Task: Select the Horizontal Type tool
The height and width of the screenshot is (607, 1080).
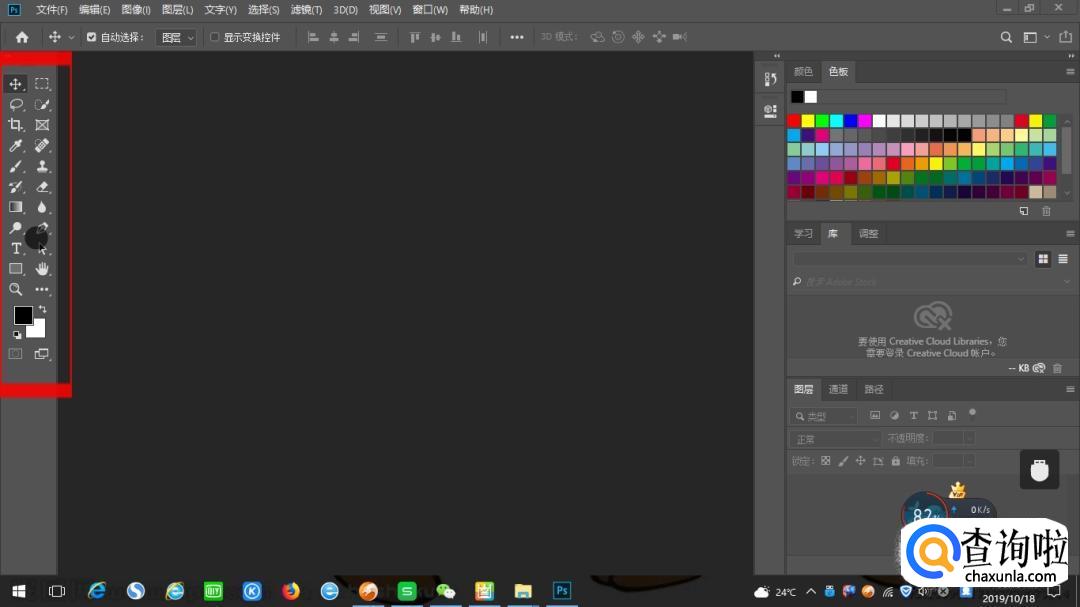Action: point(16,248)
